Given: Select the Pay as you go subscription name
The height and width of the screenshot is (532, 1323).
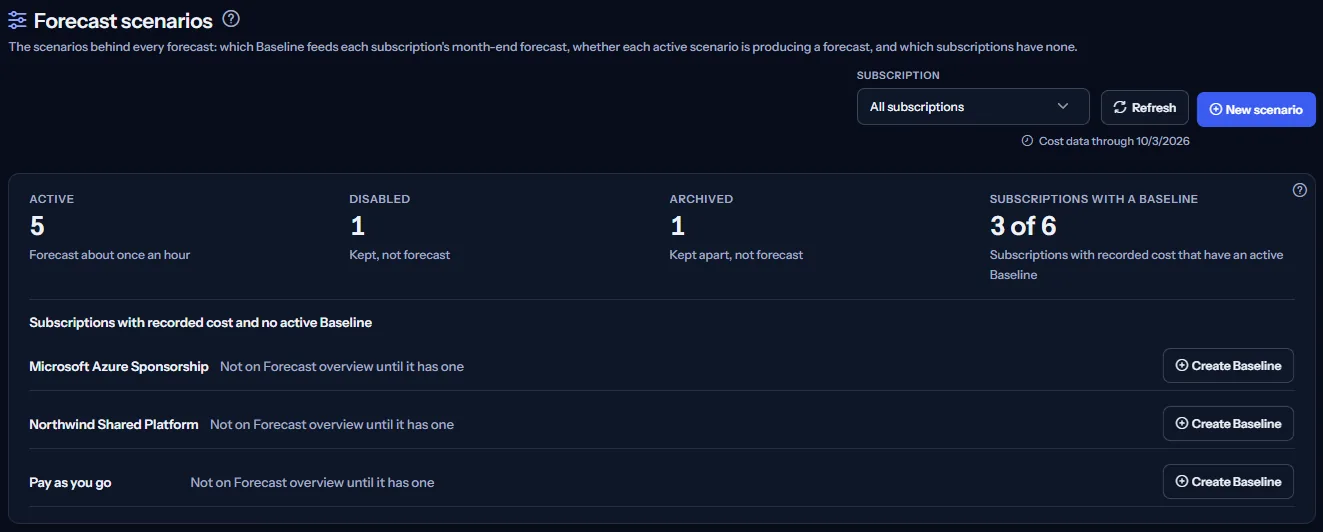Looking at the screenshot, I should click(x=70, y=483).
